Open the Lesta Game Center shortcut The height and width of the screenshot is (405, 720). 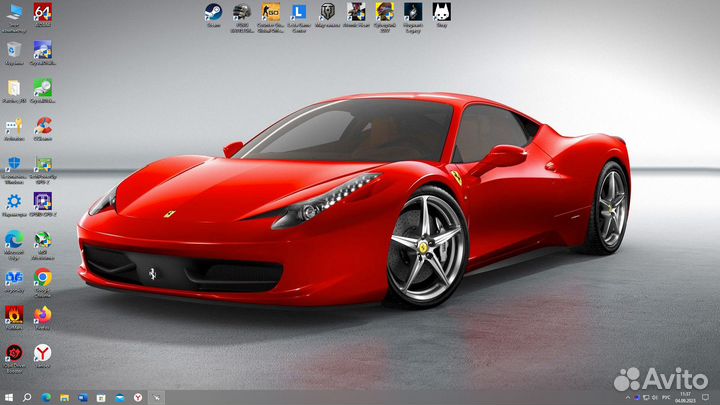click(x=299, y=18)
